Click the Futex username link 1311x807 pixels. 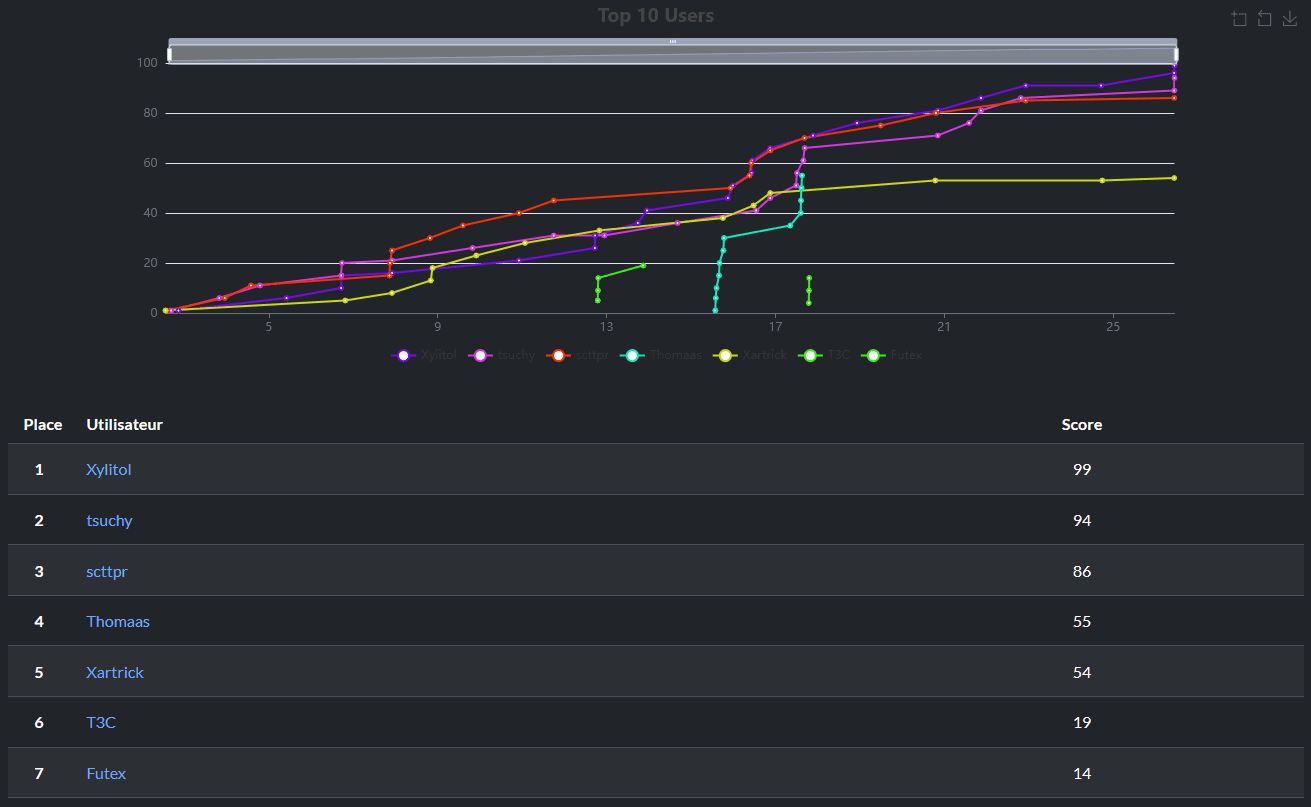pyautogui.click(x=106, y=774)
